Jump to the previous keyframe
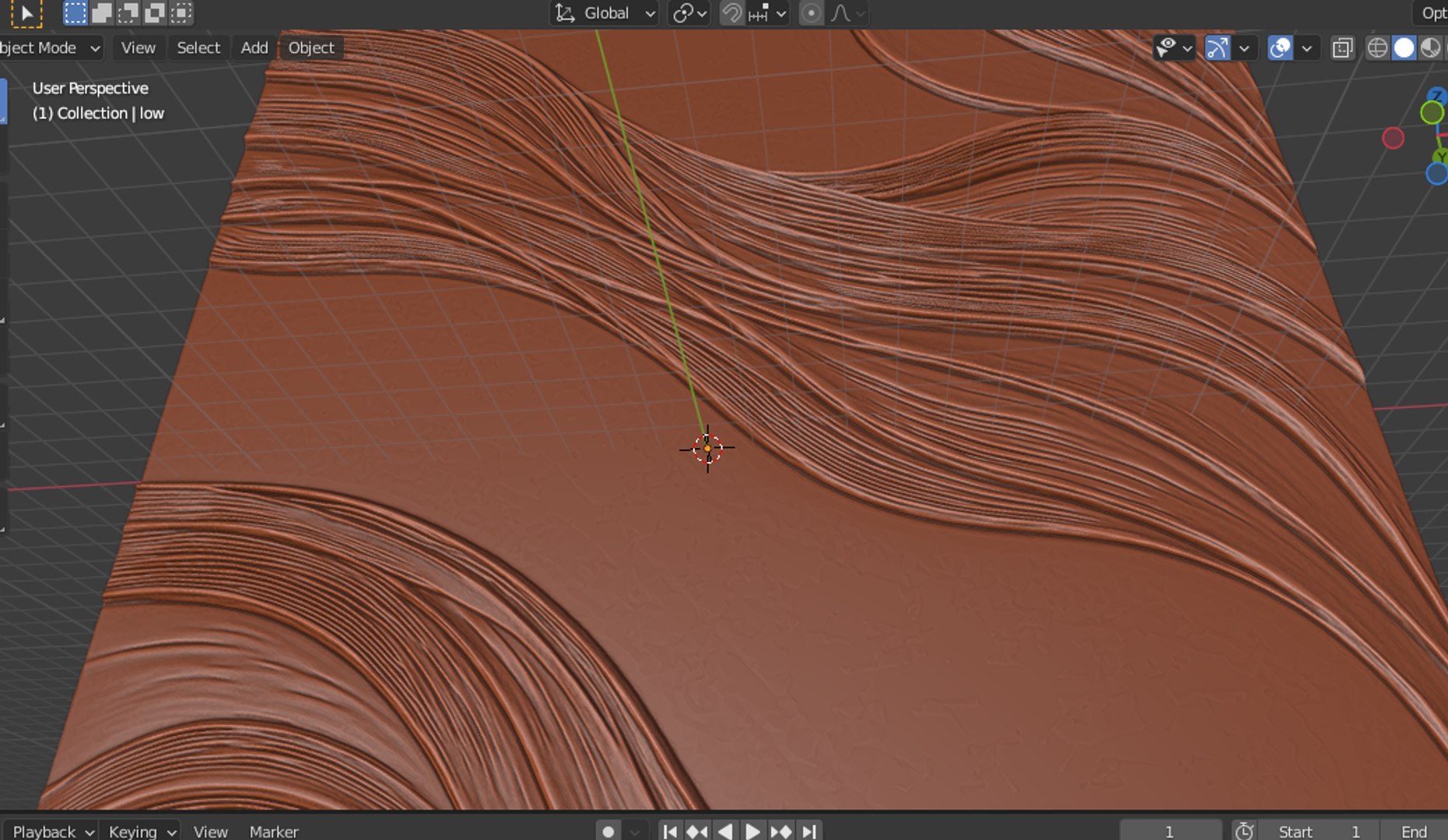This screenshot has height=840, width=1448. tap(696, 831)
